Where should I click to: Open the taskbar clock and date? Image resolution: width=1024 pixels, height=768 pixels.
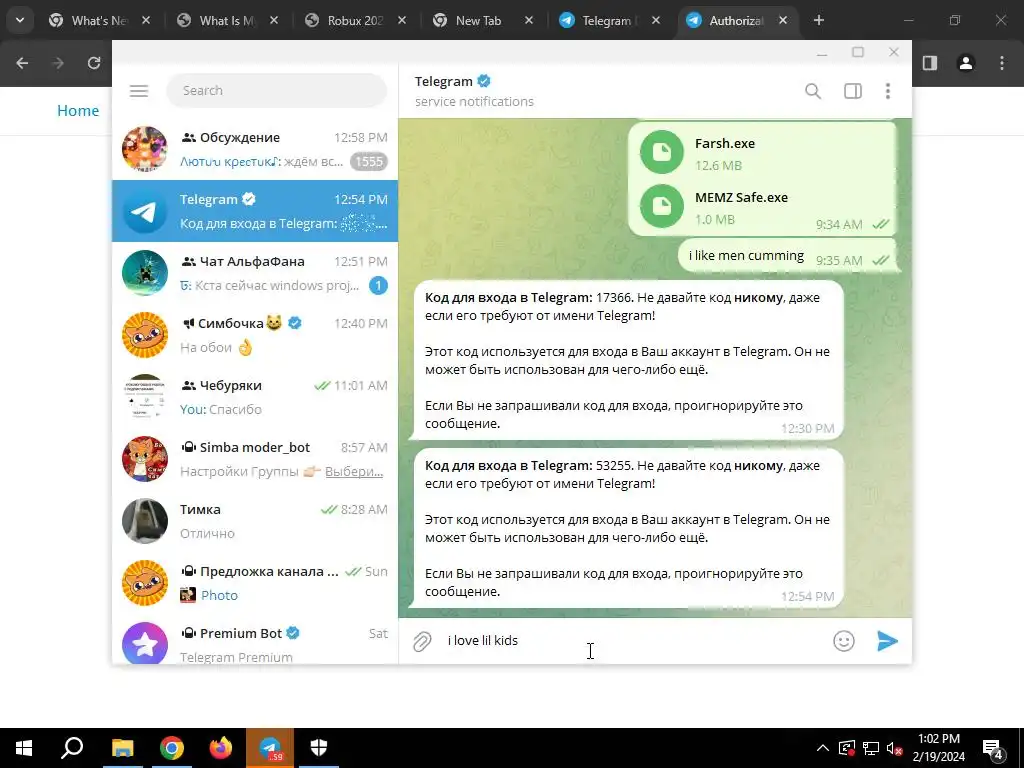938,748
